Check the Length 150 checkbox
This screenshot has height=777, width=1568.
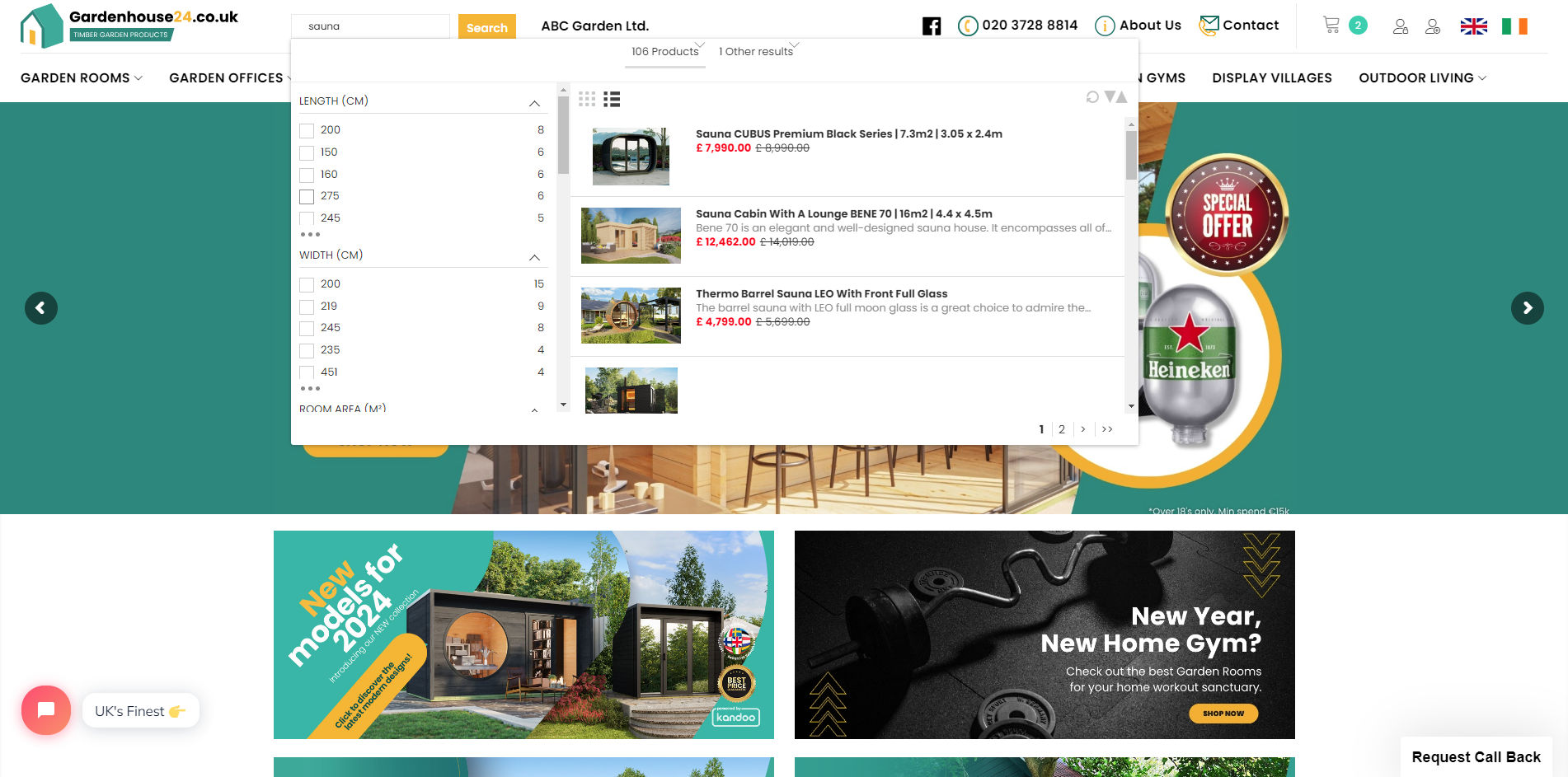click(307, 152)
